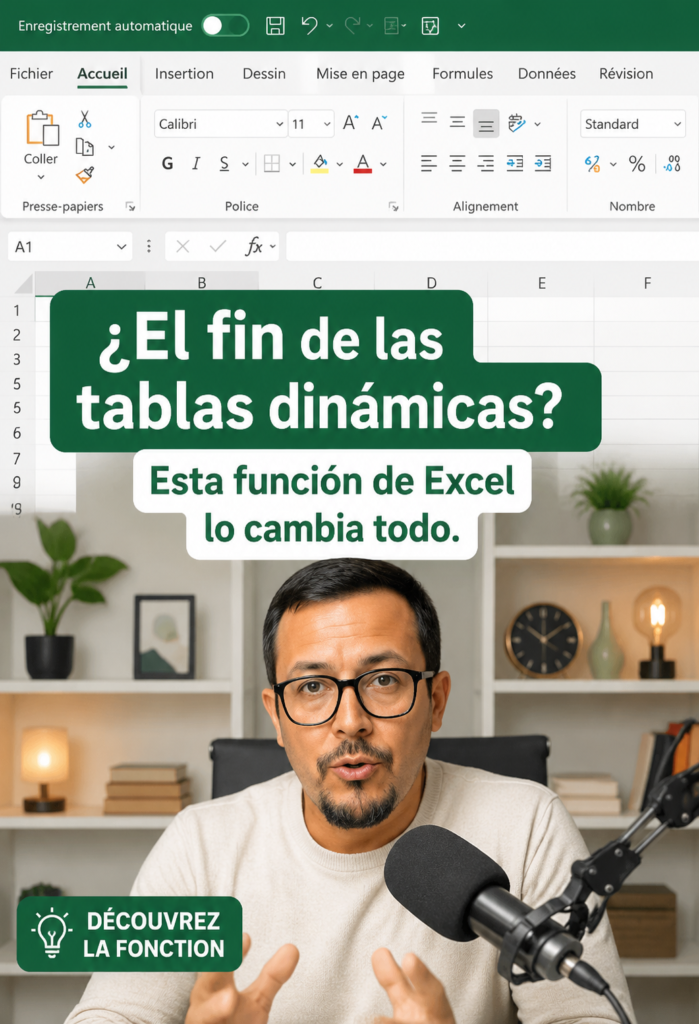Click the formula bar Enter checkmark icon
This screenshot has width=699, height=1024.
click(x=218, y=247)
